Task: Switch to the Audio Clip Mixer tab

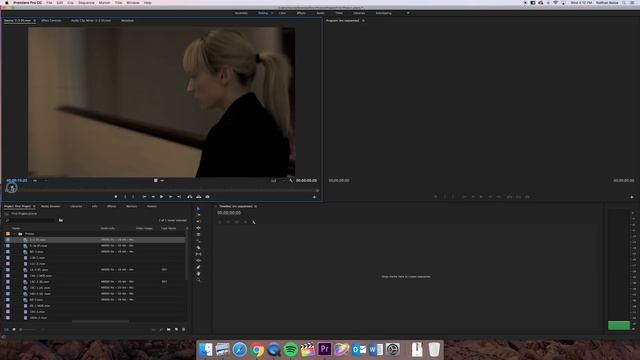Action: [x=91, y=20]
